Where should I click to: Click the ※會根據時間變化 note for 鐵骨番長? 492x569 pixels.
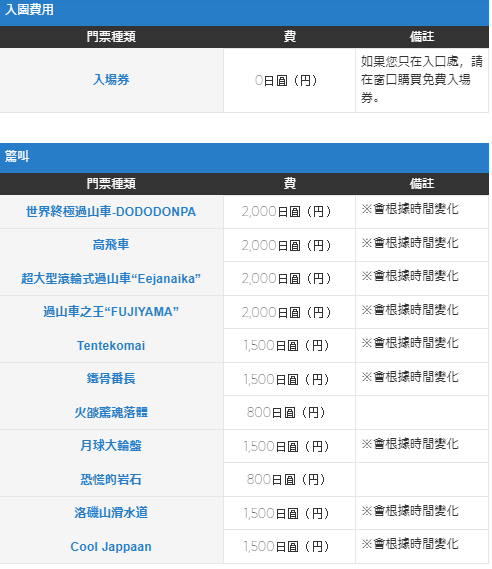410,377
